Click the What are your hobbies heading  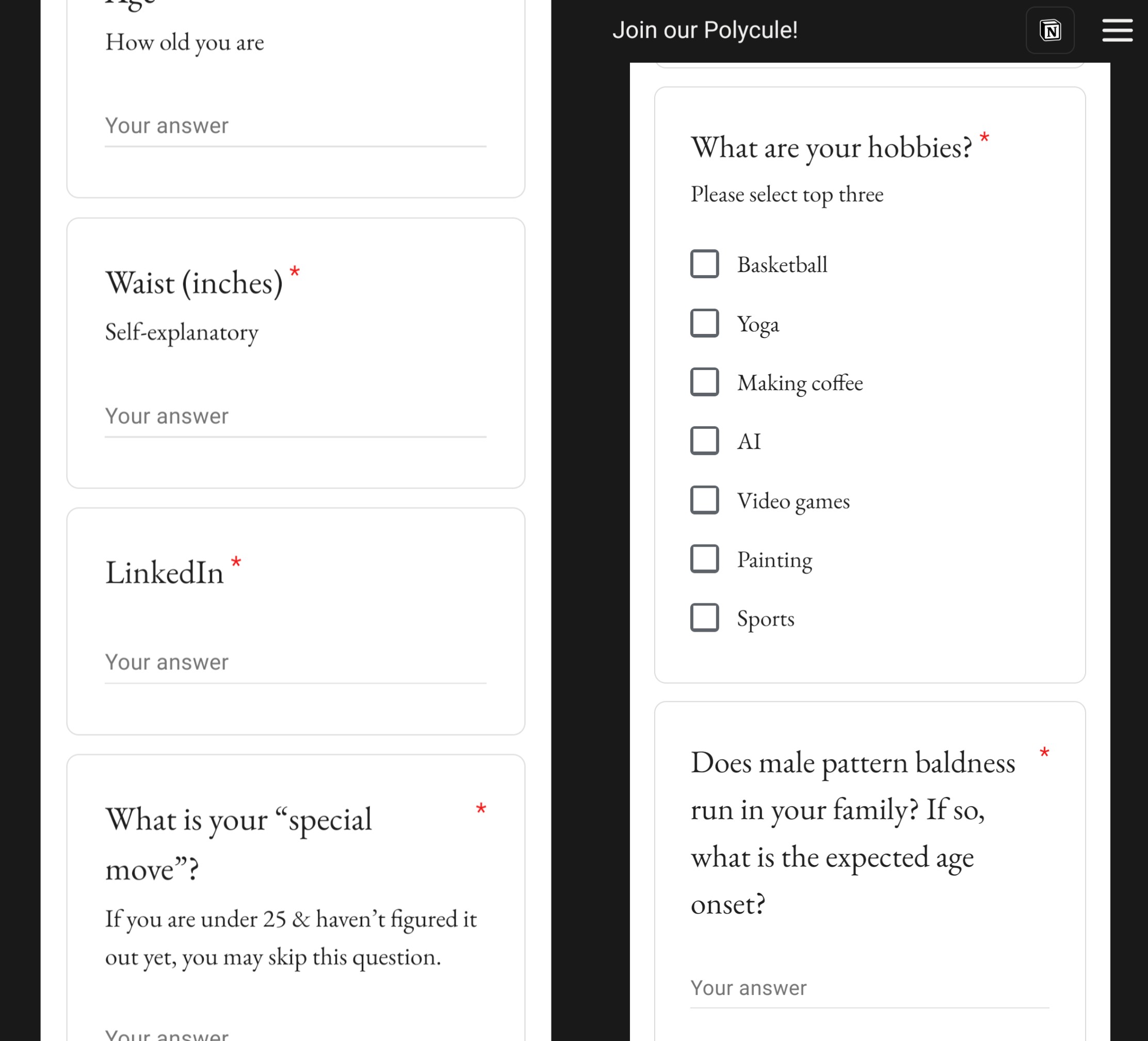[x=831, y=148]
